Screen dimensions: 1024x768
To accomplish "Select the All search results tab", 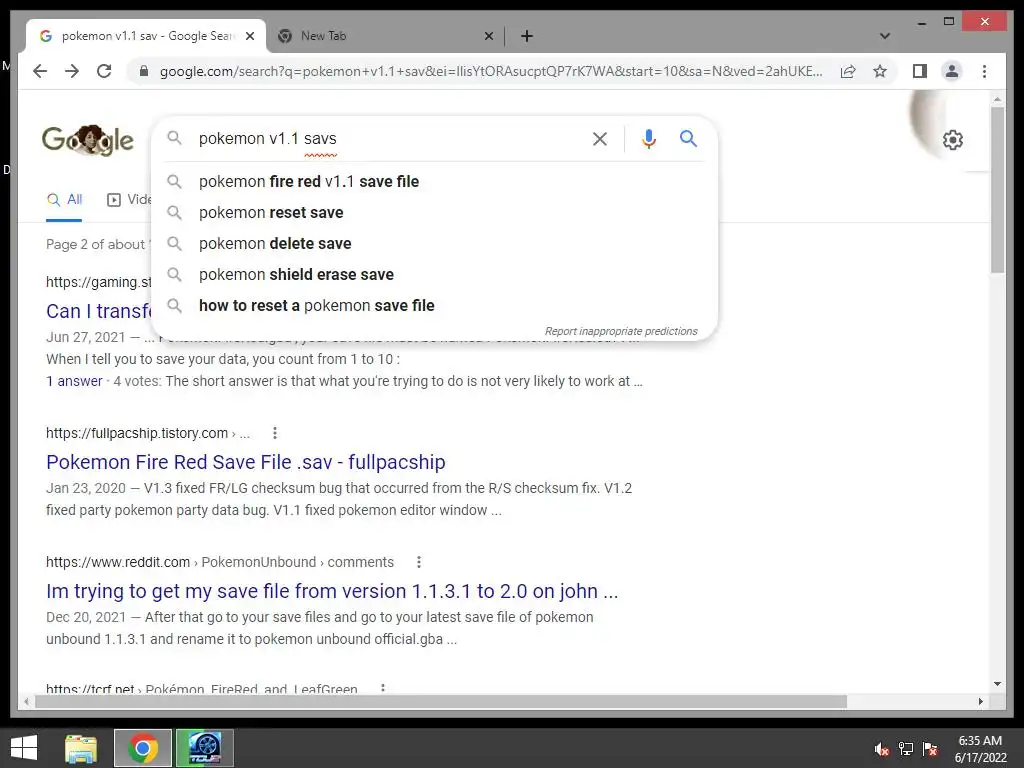I will [x=64, y=200].
